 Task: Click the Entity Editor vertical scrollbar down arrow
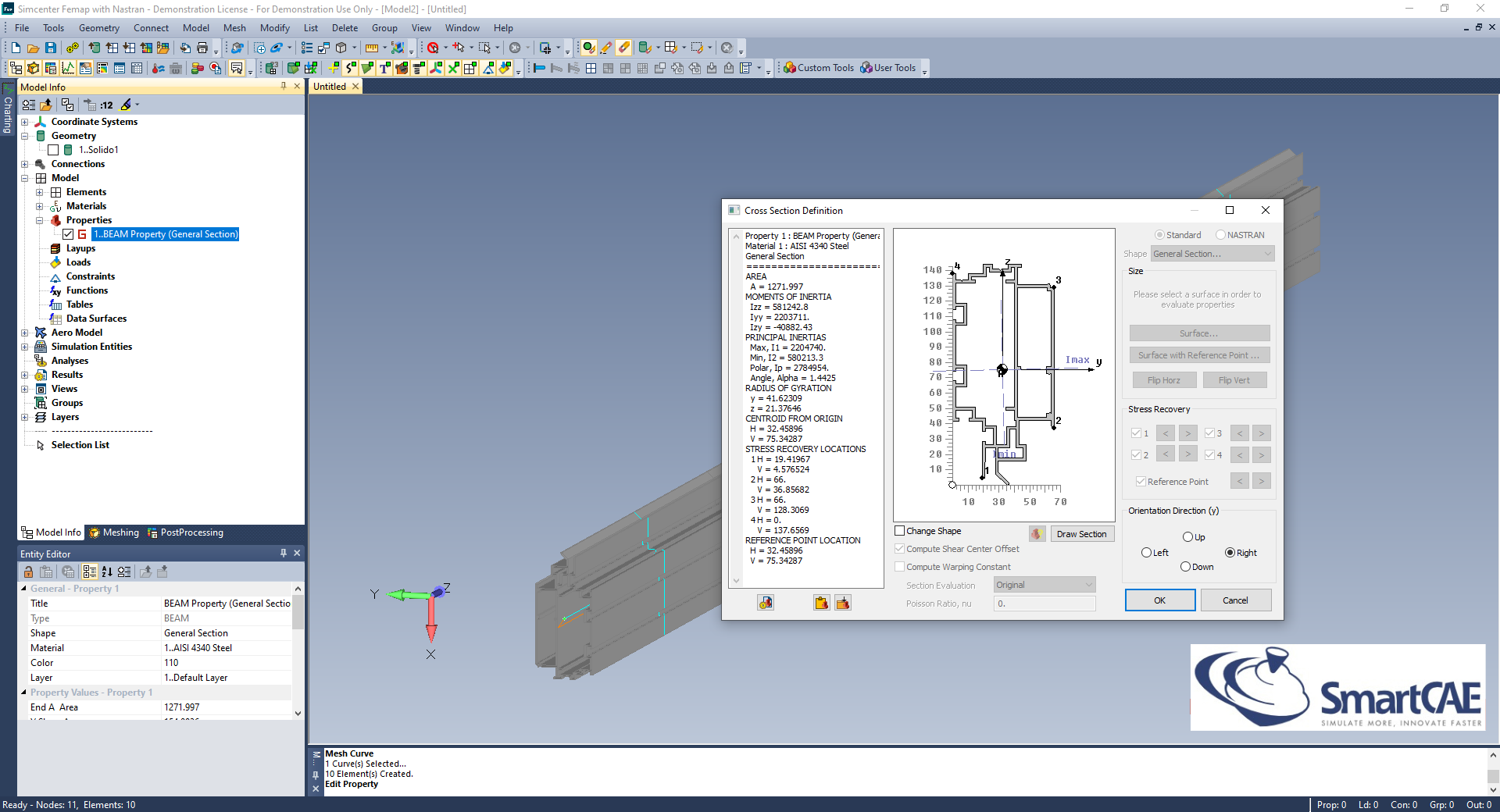coord(298,713)
